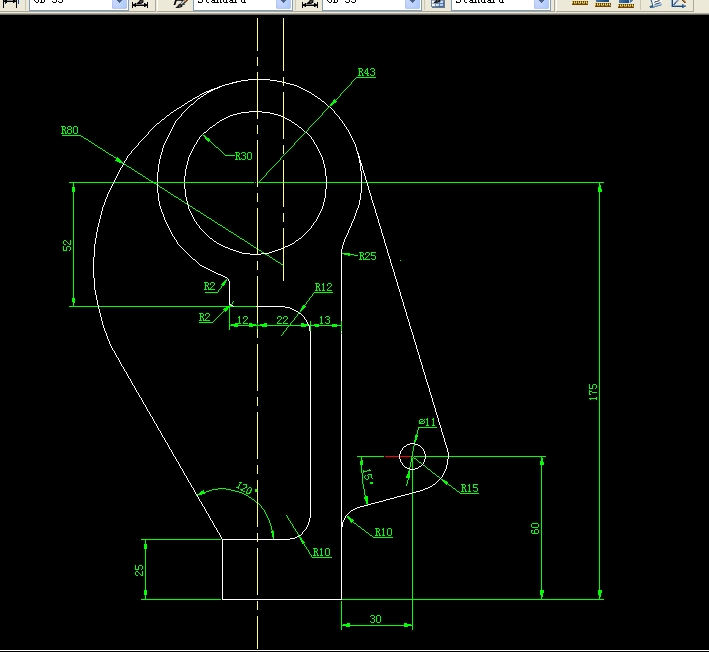The width and height of the screenshot is (709, 652).
Task: Open the GB-35 dropdown between the two Standard dropdowns
Action: [371, 3]
